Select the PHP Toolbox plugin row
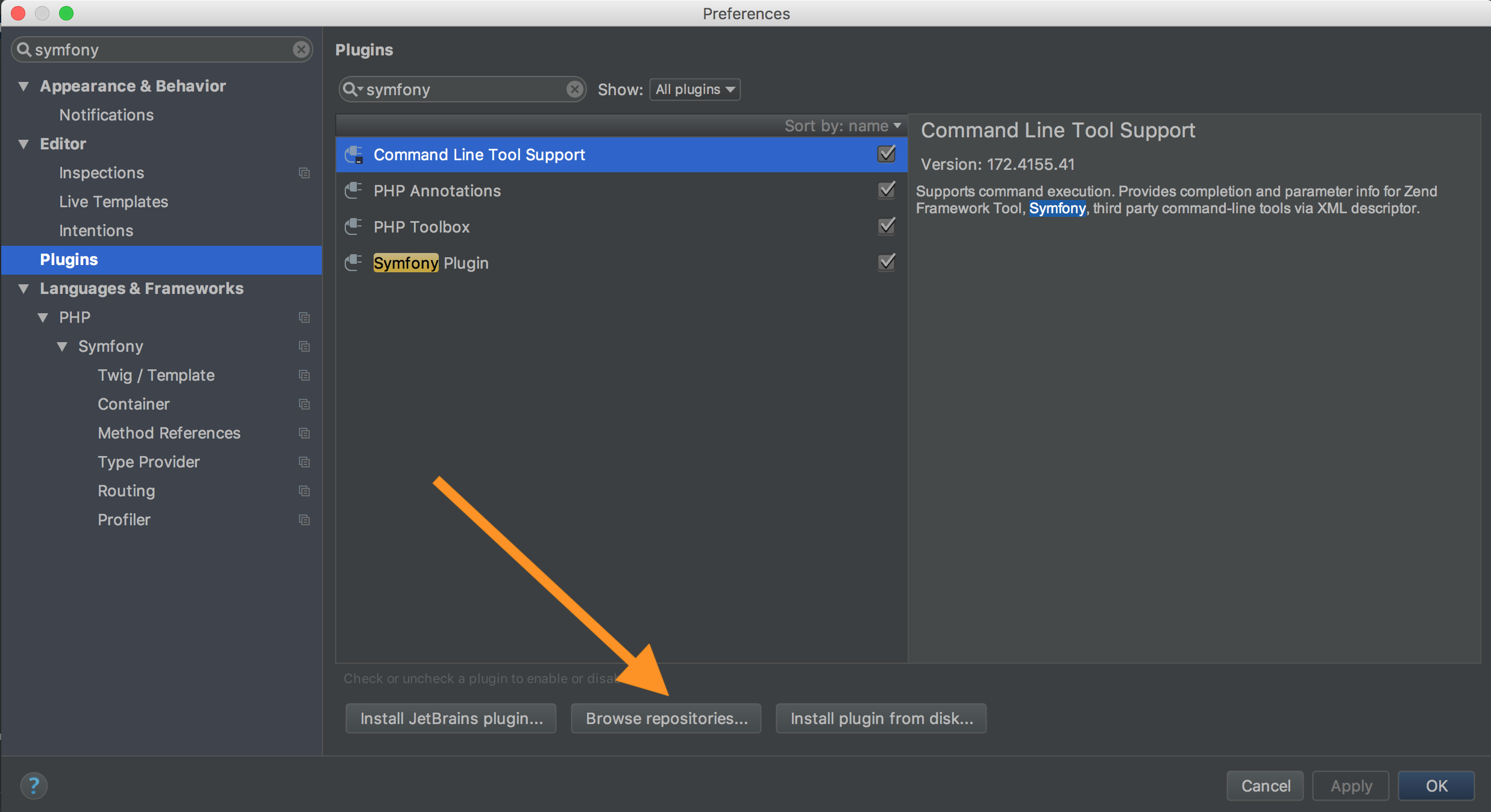The height and width of the screenshot is (812, 1491). point(603,226)
